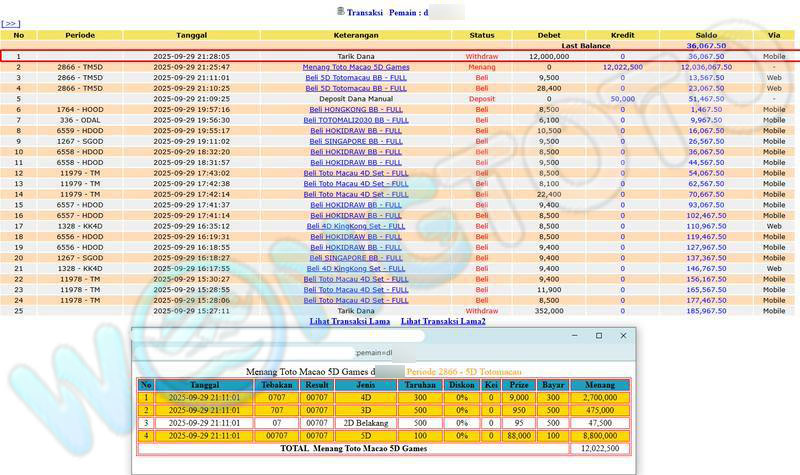Image resolution: width=800 pixels, height=475 pixels.
Task: Click the 12,022,500 total winnings cell in popup
Action: 599,449
